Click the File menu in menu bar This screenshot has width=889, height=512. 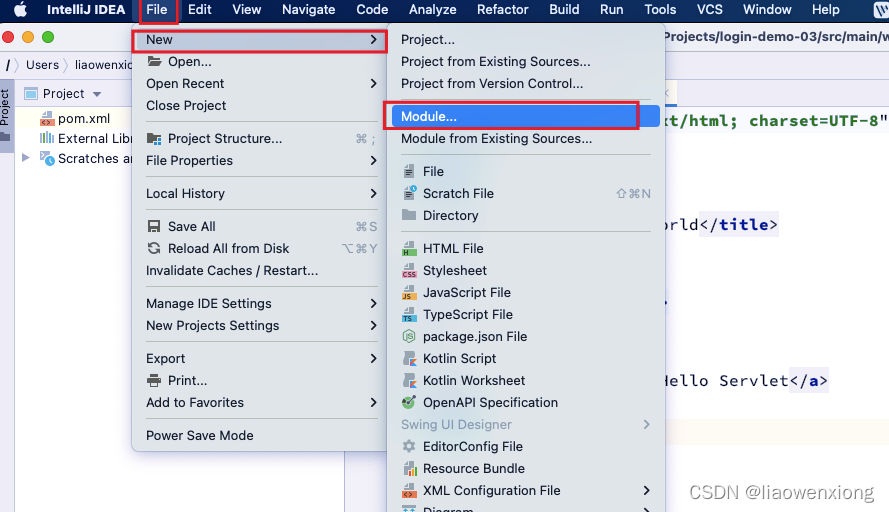click(x=156, y=10)
